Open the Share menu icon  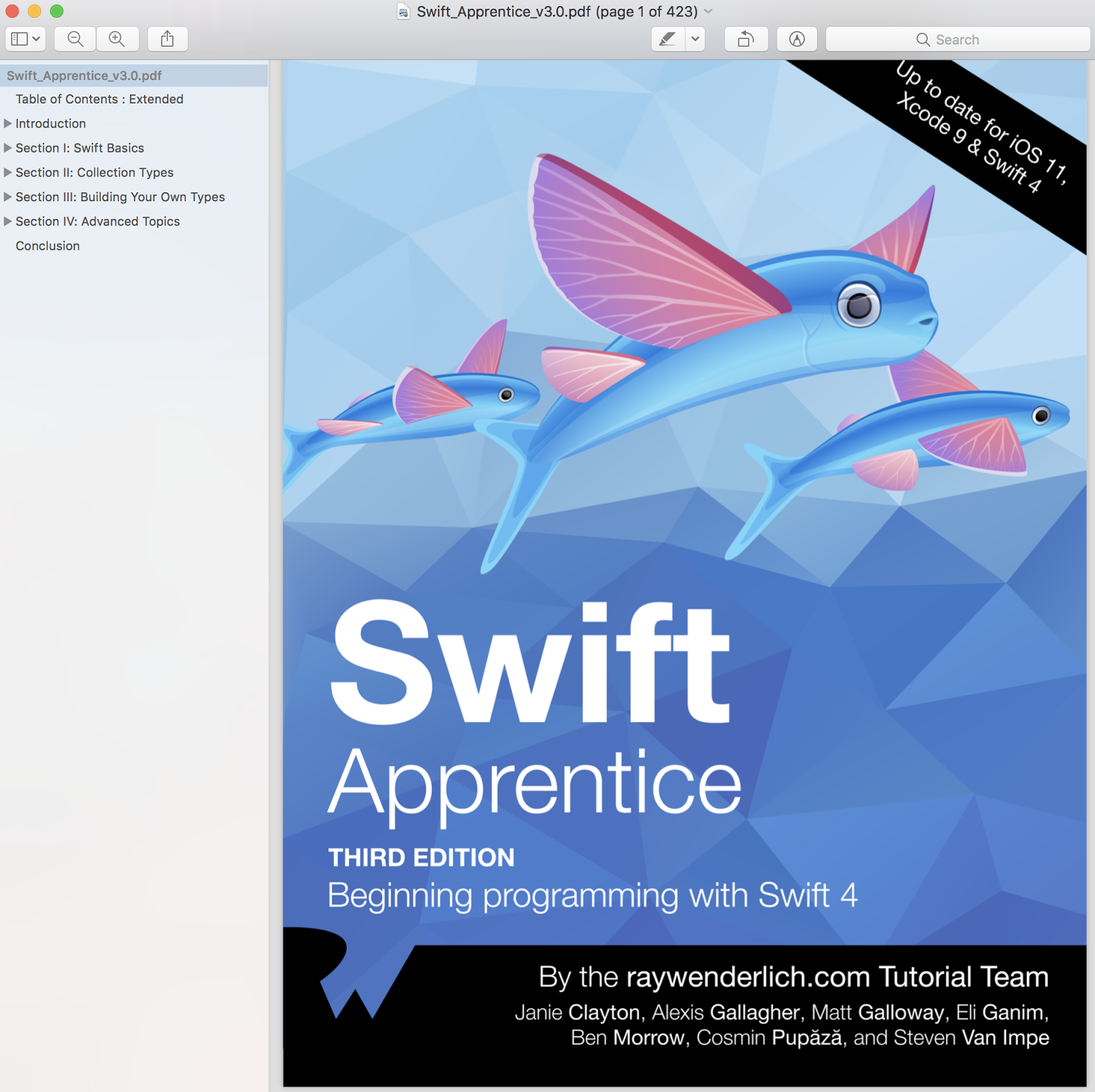click(x=168, y=39)
